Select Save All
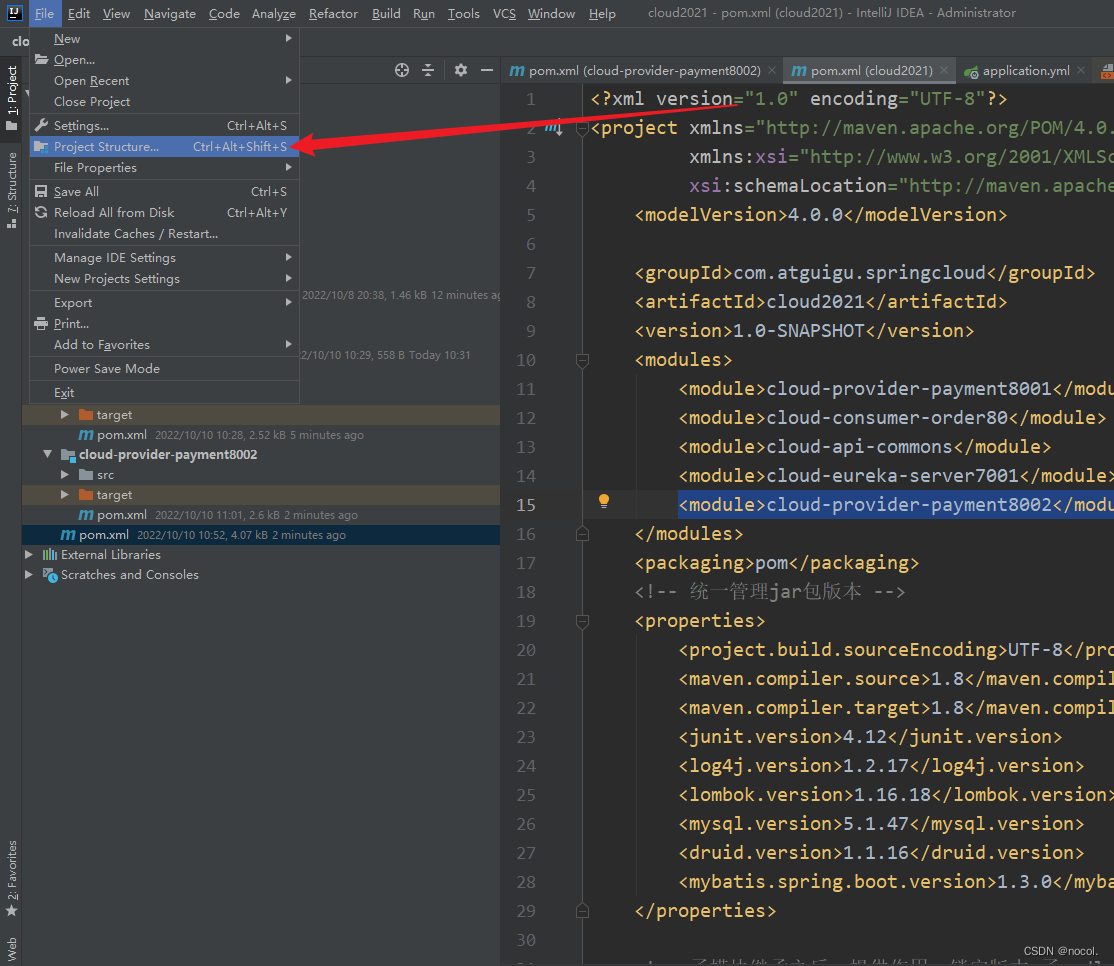The width and height of the screenshot is (1114, 966). pyautogui.click(x=164, y=192)
